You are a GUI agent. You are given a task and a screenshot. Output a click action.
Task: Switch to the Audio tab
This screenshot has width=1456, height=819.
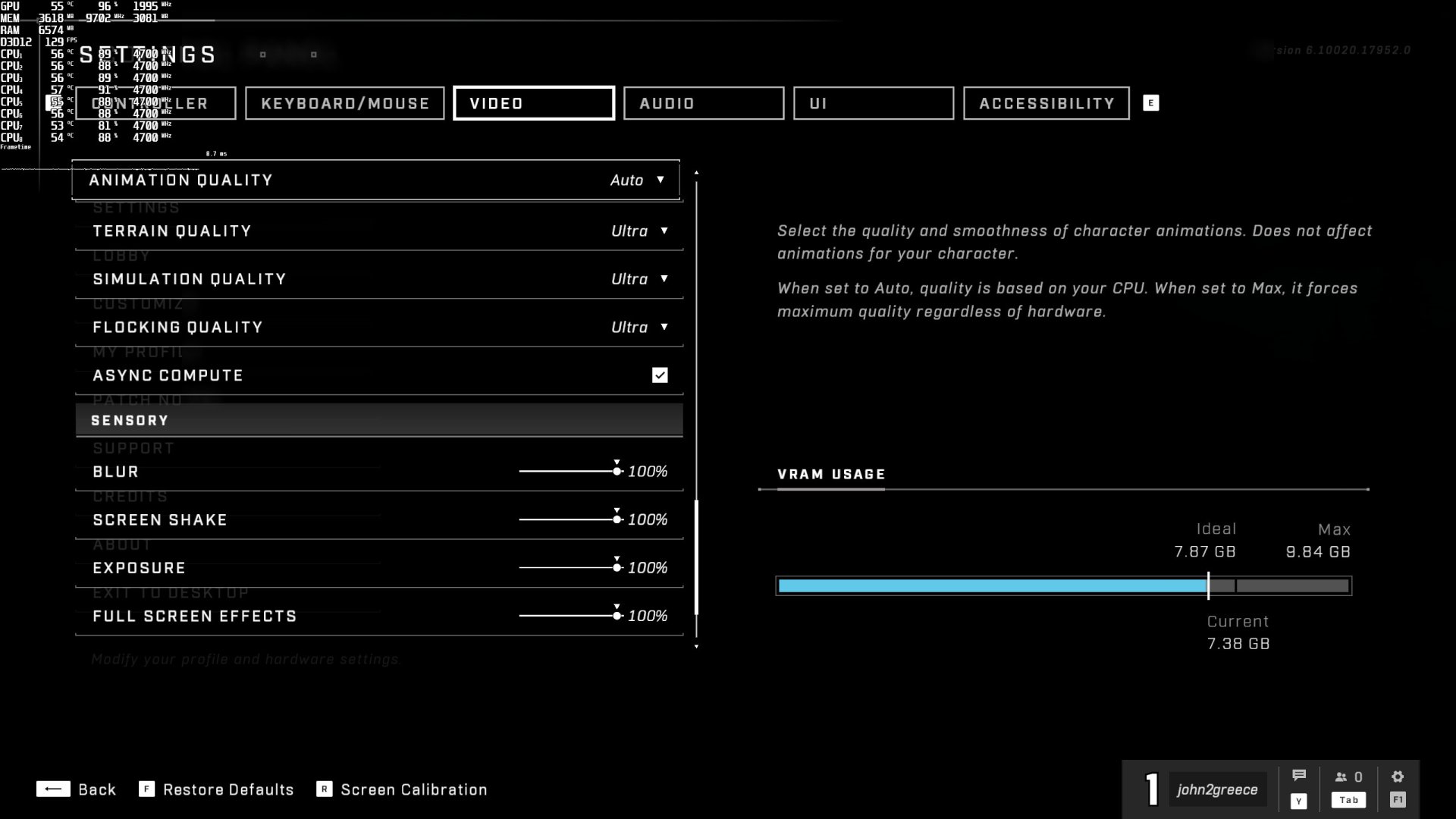(x=703, y=103)
